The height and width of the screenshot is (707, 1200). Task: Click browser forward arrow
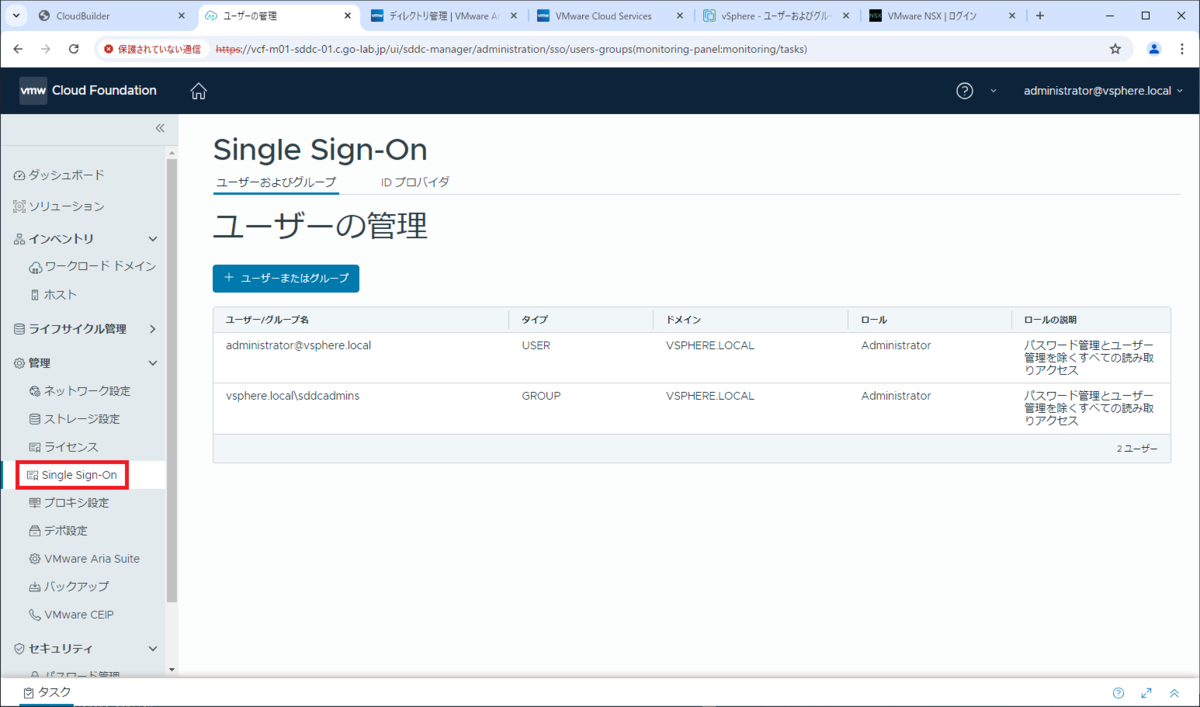(x=46, y=48)
